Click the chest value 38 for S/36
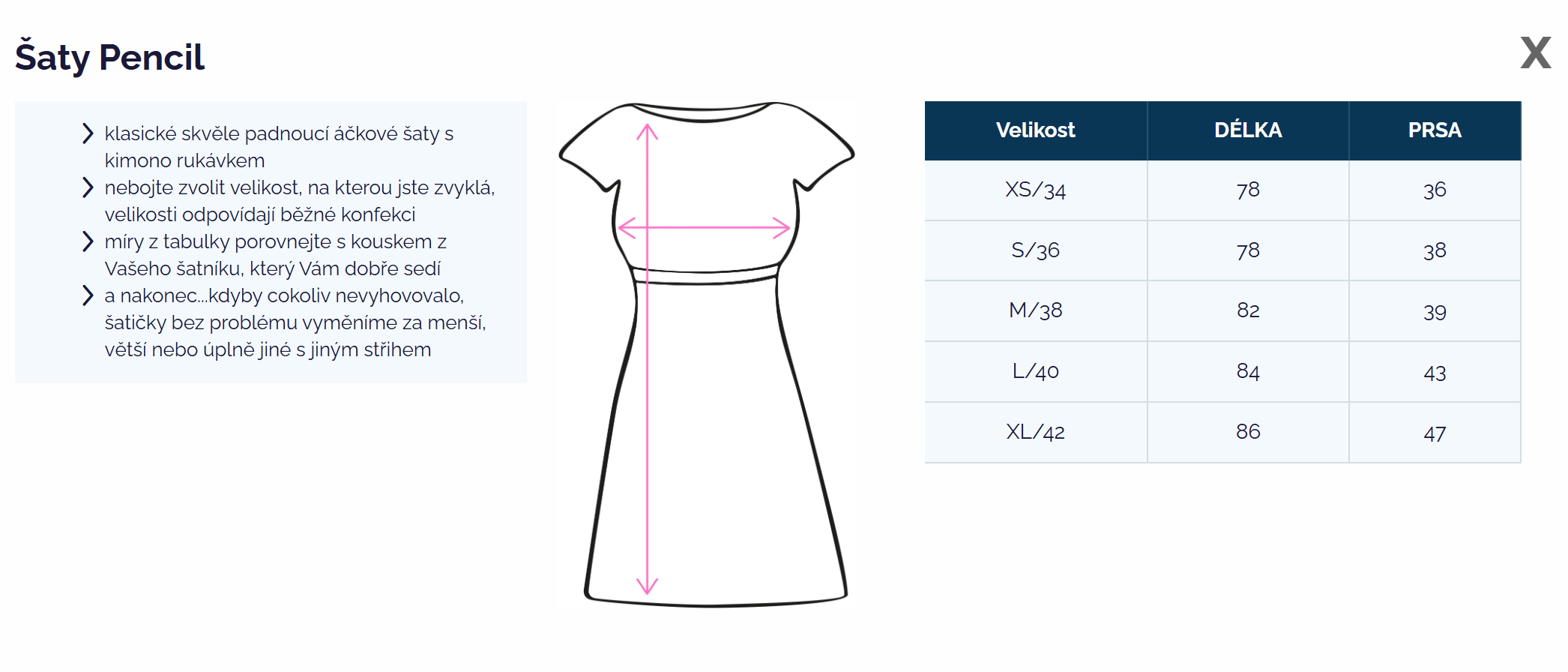This screenshot has height=672, width=1568. coord(1435,251)
